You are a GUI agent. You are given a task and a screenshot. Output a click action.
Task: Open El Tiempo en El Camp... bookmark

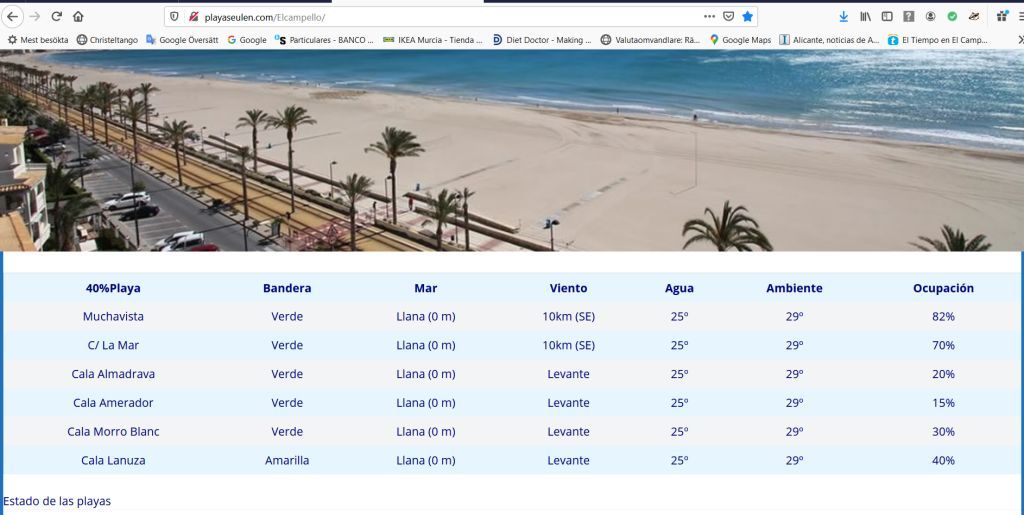938,40
